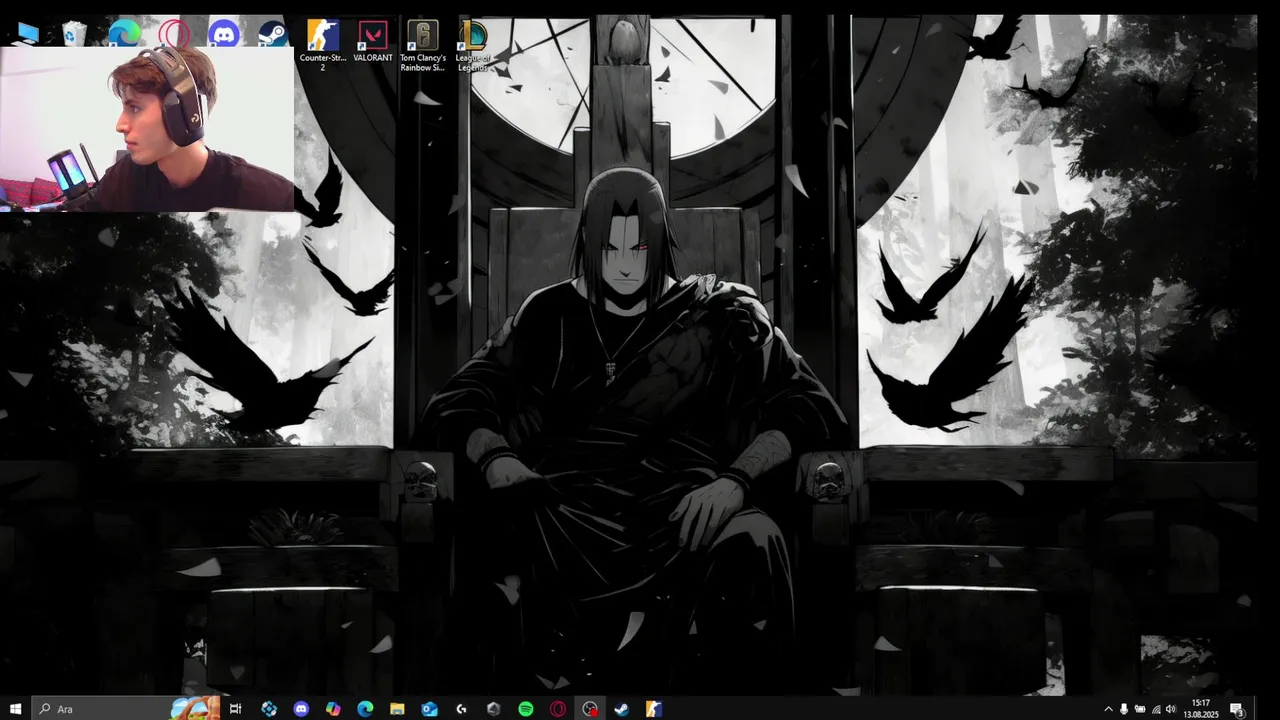Select the This PC desktop icon

(27, 34)
